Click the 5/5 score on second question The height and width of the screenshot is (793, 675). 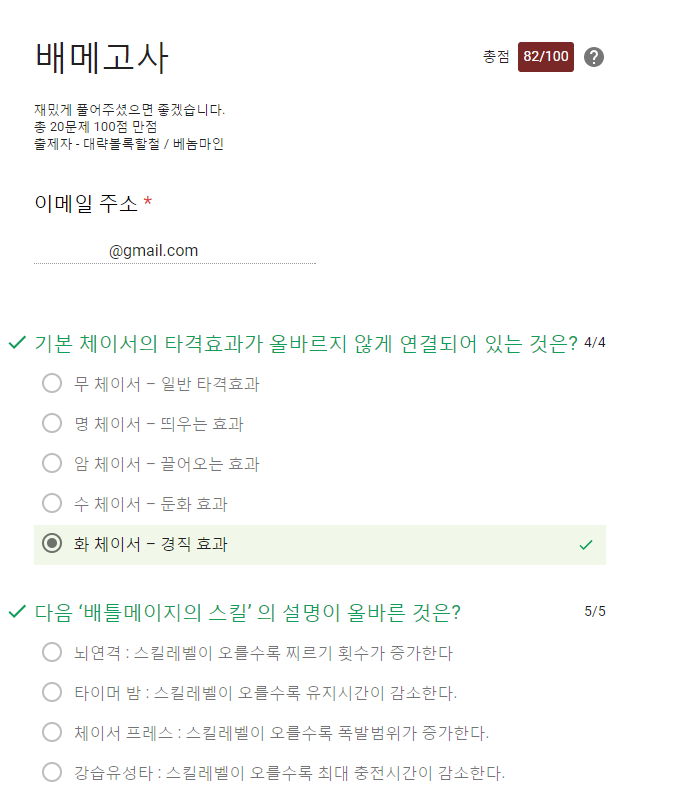[x=595, y=611]
